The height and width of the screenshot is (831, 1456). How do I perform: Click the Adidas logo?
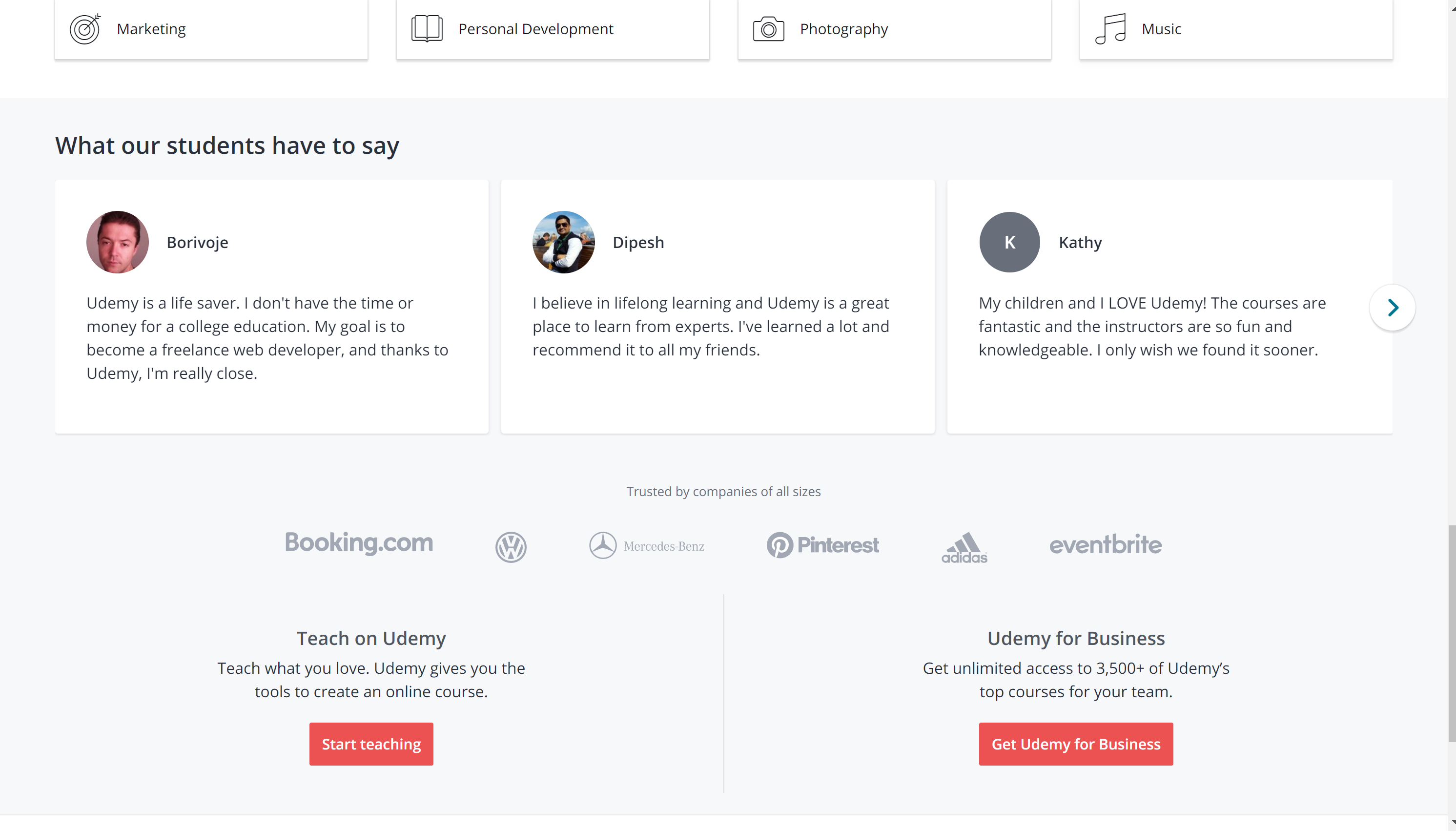click(964, 547)
